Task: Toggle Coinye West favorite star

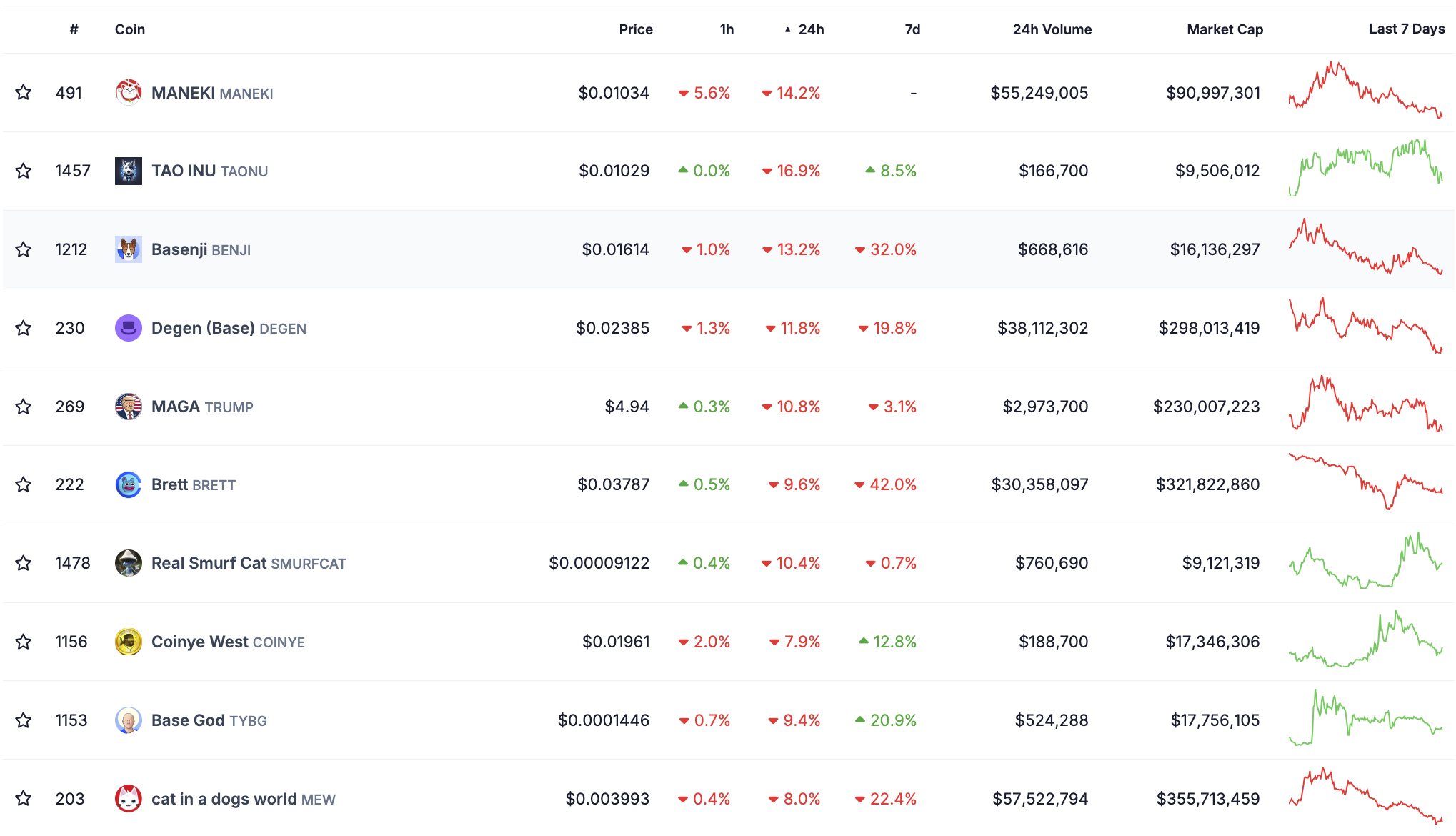Action: click(x=24, y=642)
